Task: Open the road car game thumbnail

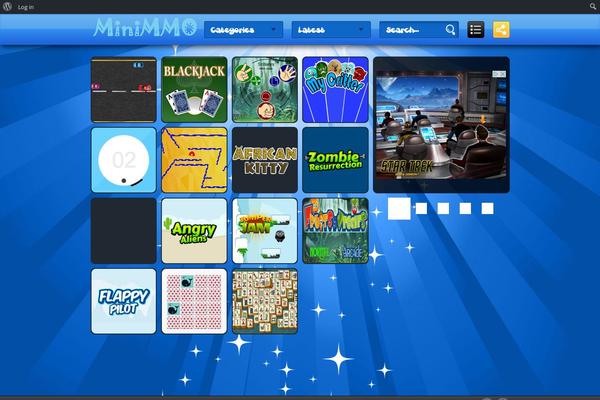Action: [x=124, y=90]
